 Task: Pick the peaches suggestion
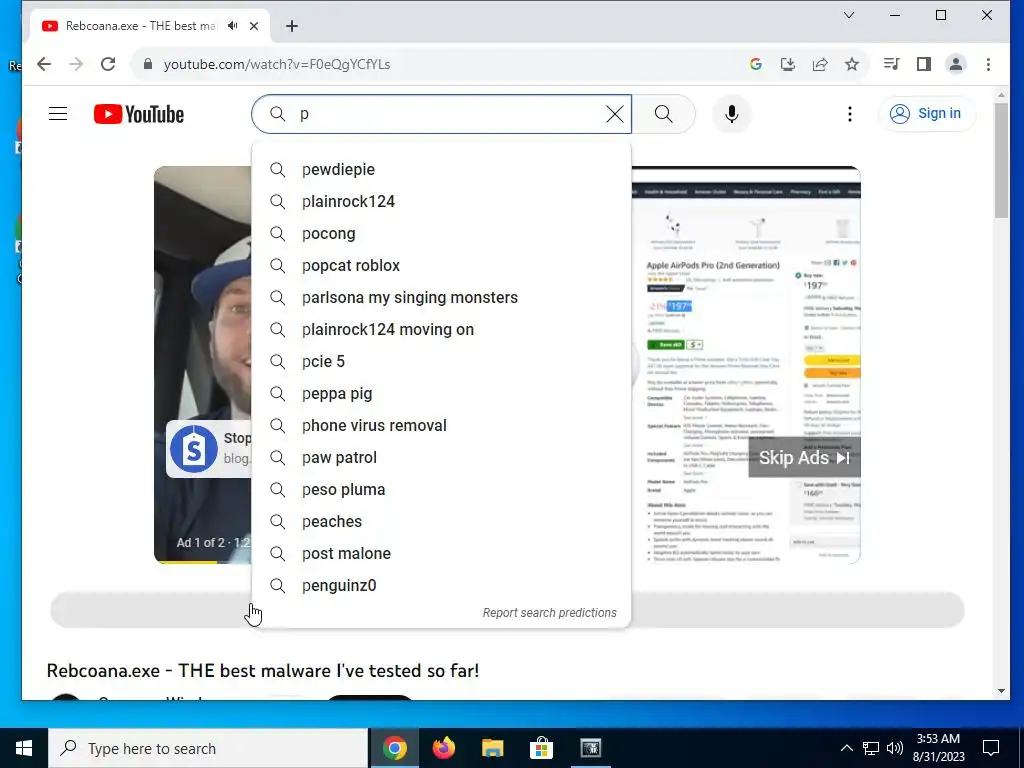(441, 521)
